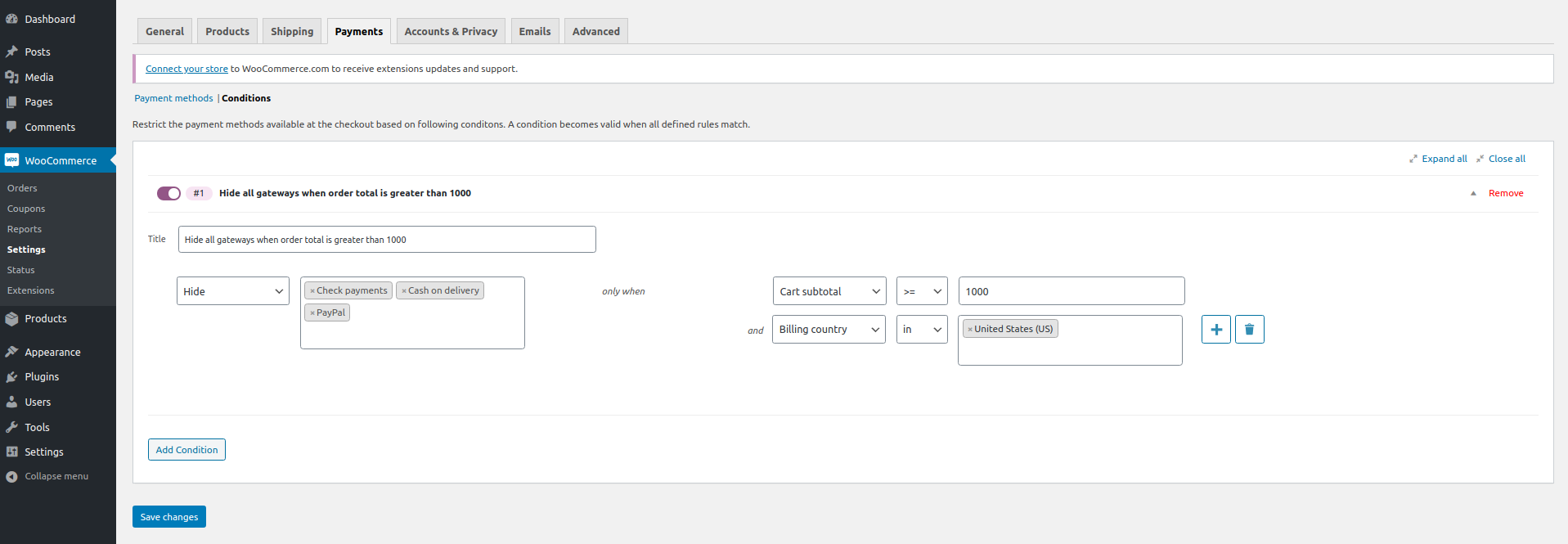The image size is (1568, 544).
Task: Open the Billing country dropdown
Action: point(829,329)
